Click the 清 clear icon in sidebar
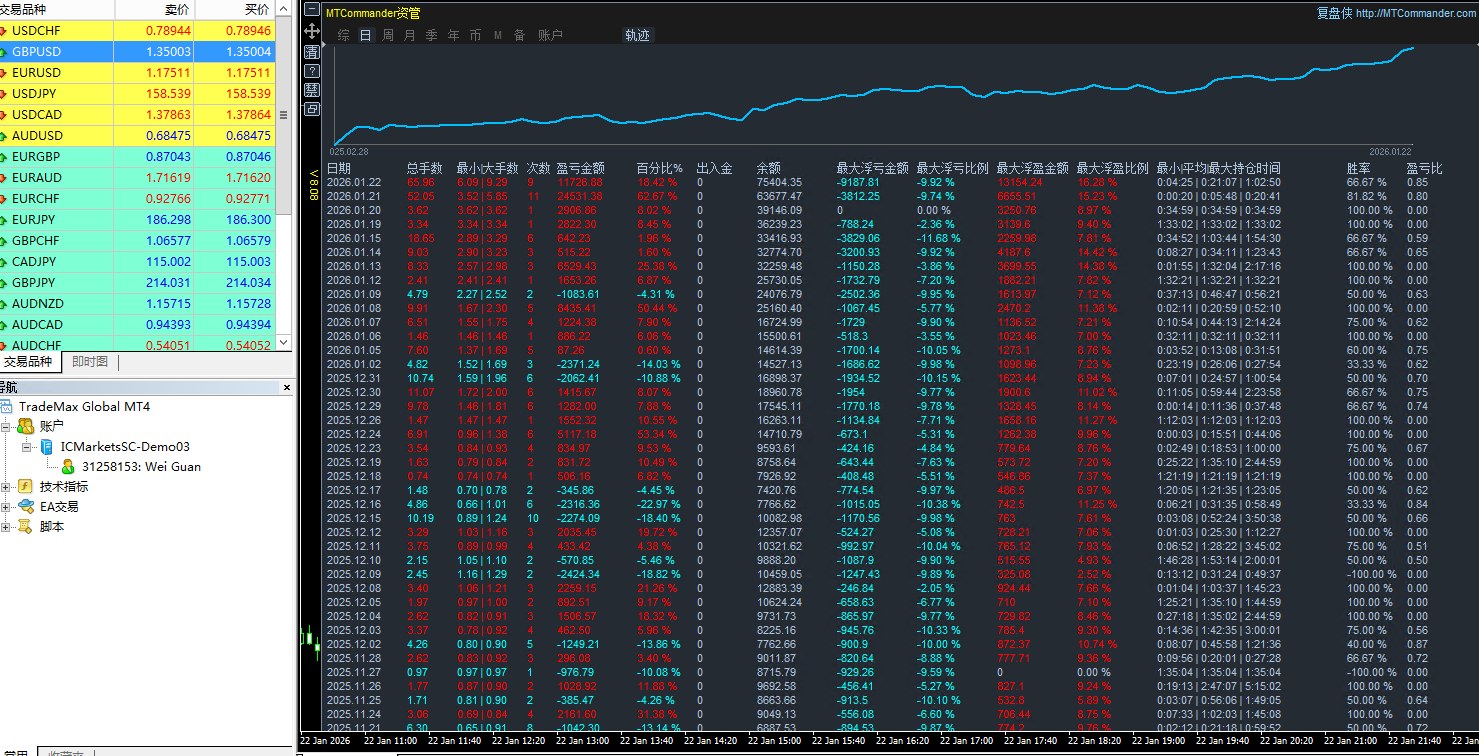This screenshot has height=756, width=1479. click(312, 51)
